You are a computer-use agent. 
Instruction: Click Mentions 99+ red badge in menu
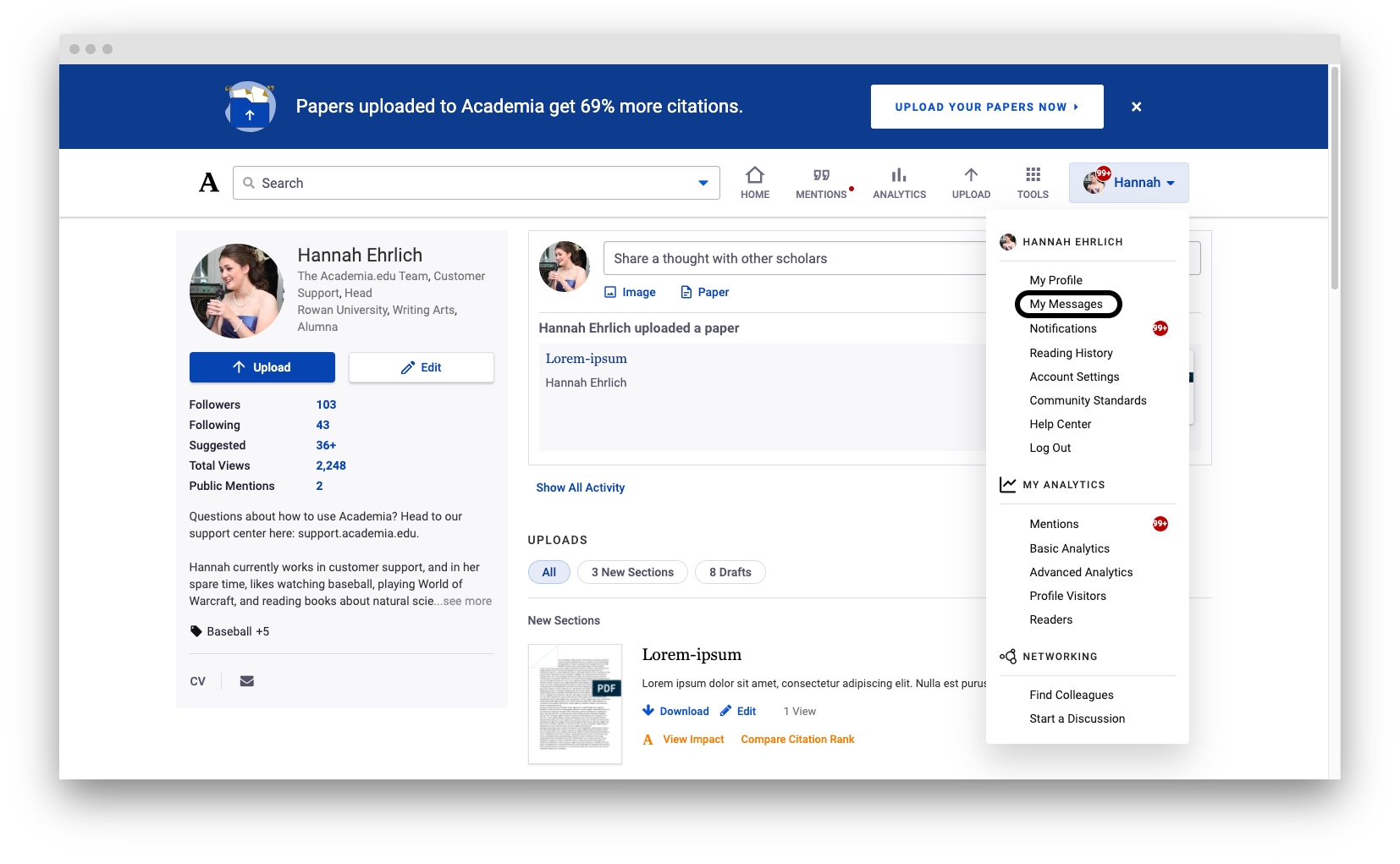pyautogui.click(x=1160, y=524)
